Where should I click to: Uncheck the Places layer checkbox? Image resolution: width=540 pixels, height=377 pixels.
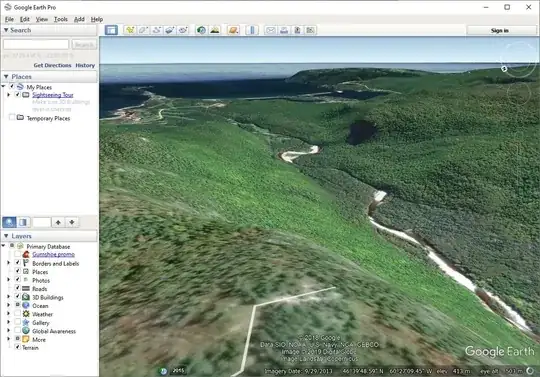pyautogui.click(x=18, y=272)
